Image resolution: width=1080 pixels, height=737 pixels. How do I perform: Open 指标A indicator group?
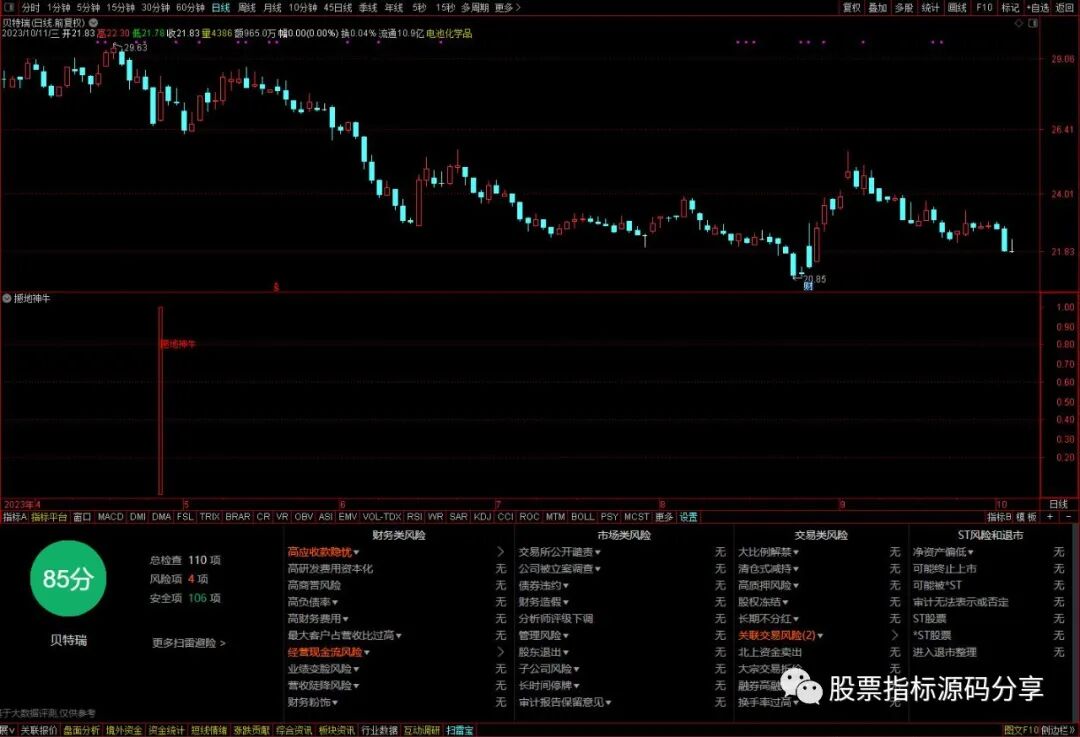click(14, 517)
